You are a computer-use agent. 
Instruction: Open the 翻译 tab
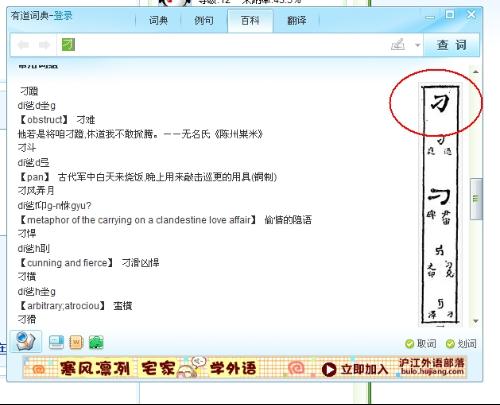click(x=296, y=21)
